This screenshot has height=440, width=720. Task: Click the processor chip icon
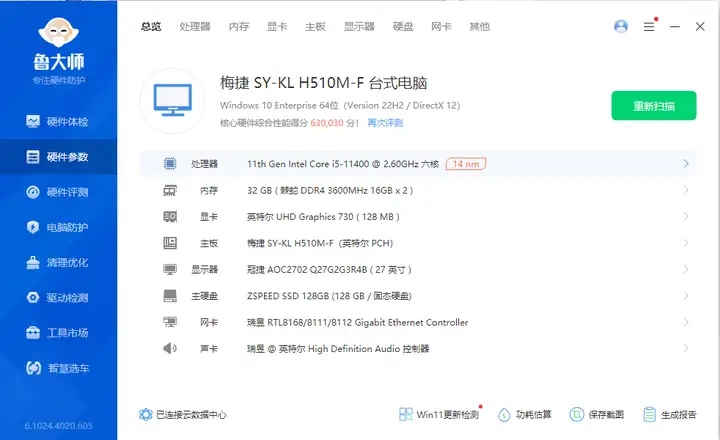(x=170, y=164)
